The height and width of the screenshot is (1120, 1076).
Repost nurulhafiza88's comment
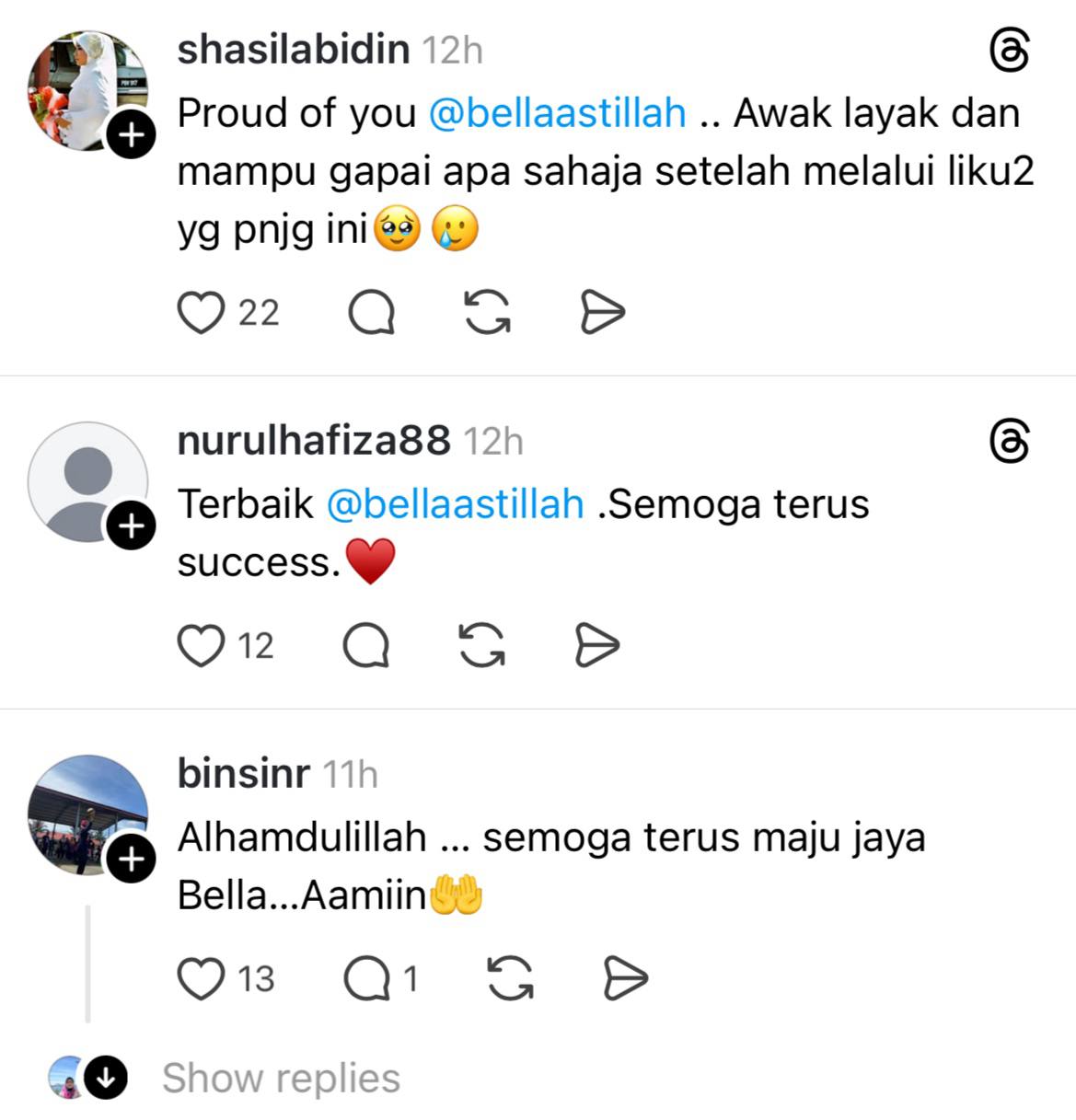(x=482, y=644)
